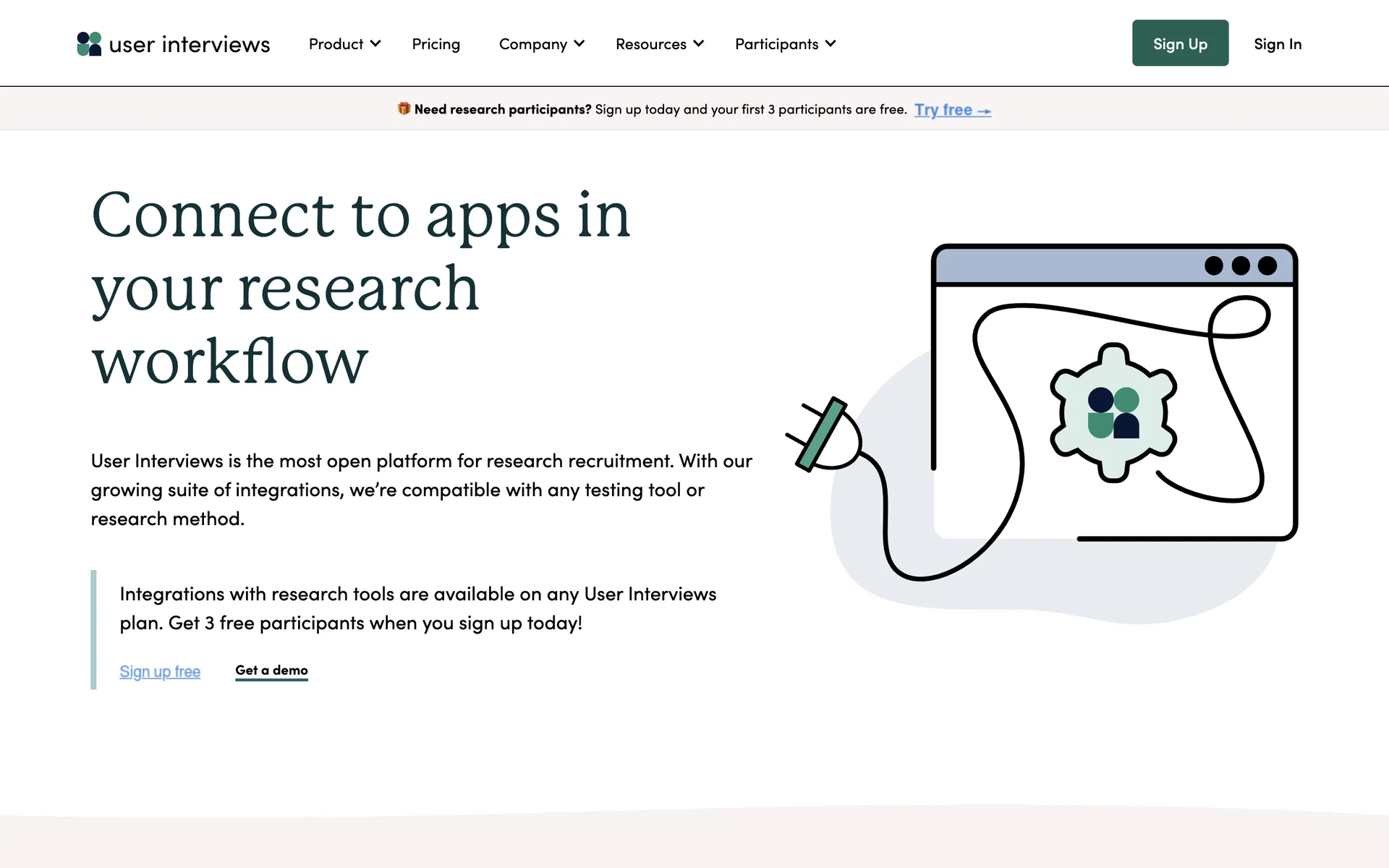Open the Product menu label
The height and width of the screenshot is (868, 1389).
click(x=336, y=44)
